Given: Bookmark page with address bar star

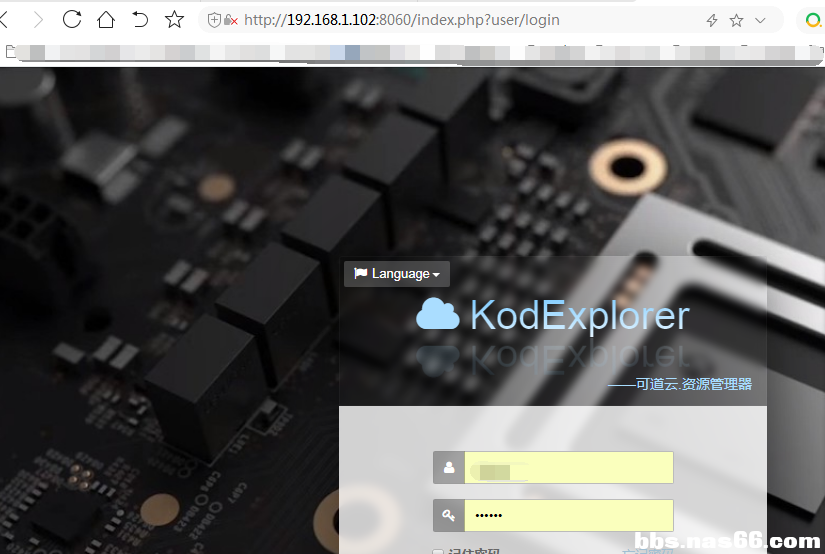Looking at the screenshot, I should tap(737, 20).
